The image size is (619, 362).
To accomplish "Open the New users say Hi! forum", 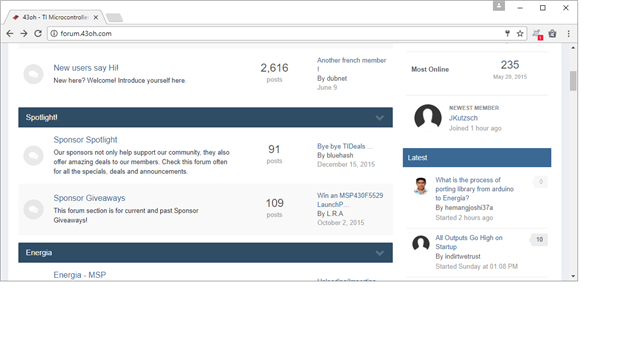I will pyautogui.click(x=86, y=68).
